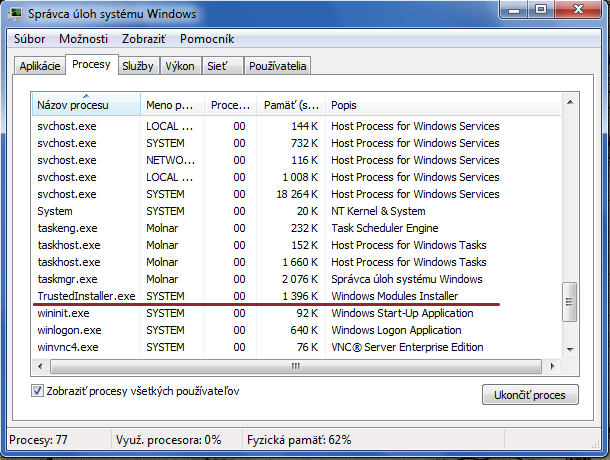Open the Možnosti menu
The width and height of the screenshot is (610, 460).
84,39
